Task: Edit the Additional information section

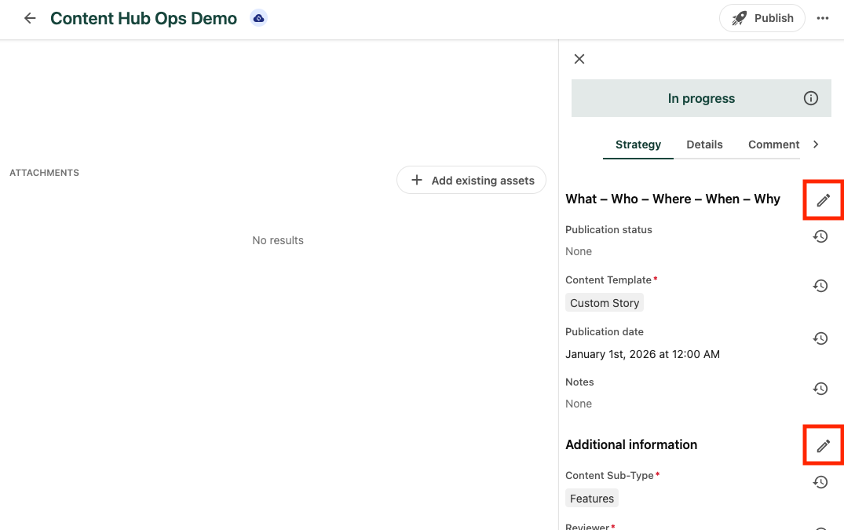Action: pos(823,445)
